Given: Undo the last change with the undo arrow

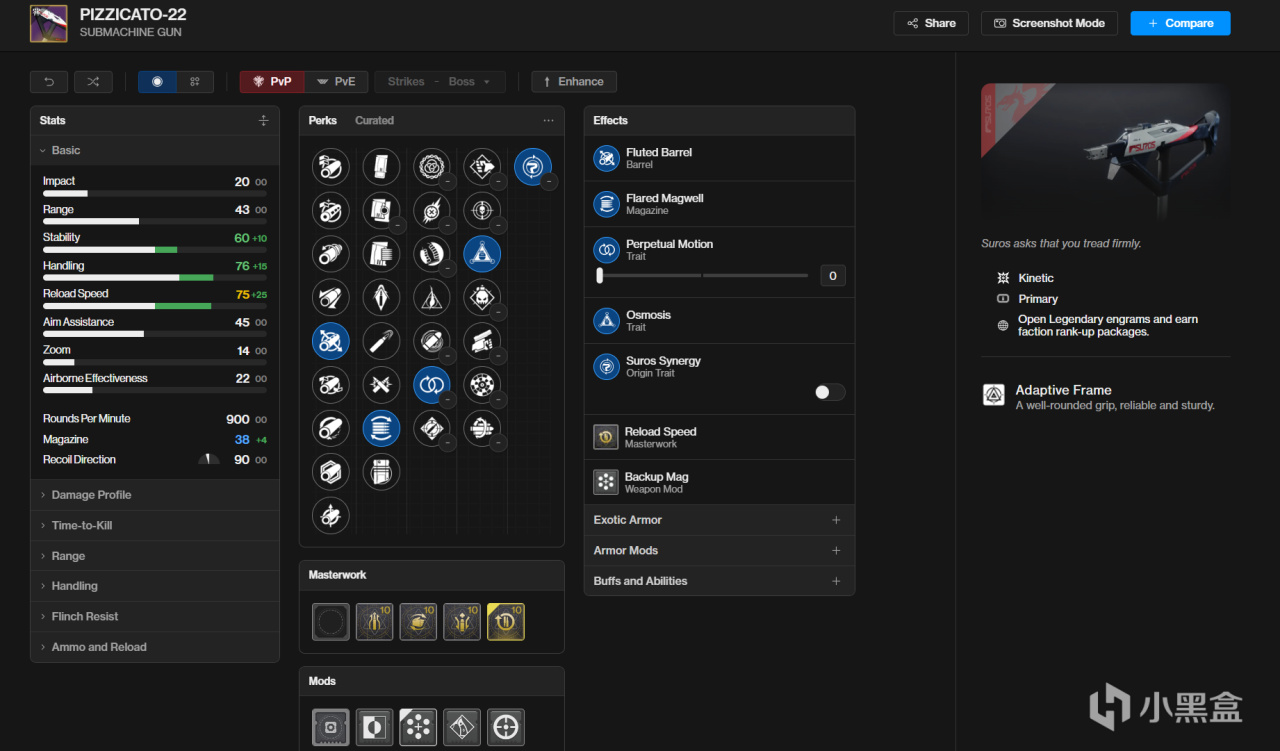Looking at the screenshot, I should (49, 82).
